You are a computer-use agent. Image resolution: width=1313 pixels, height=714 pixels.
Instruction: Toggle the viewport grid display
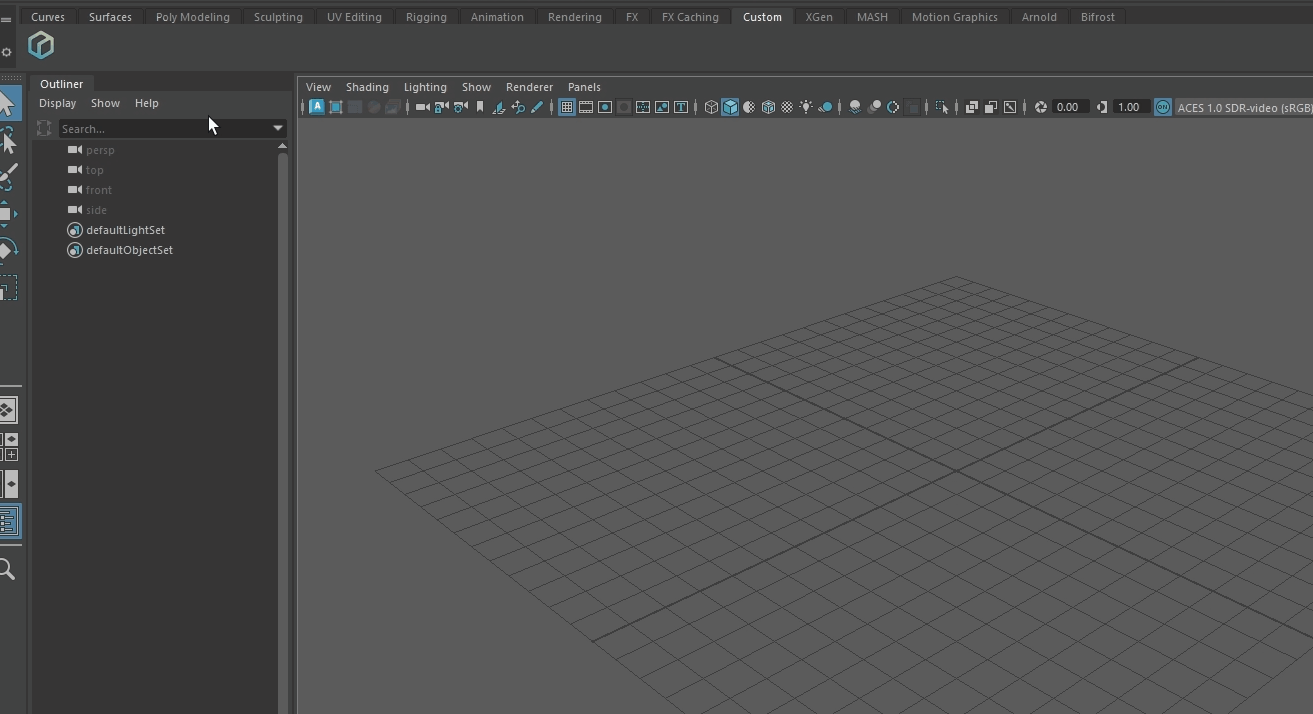click(566, 107)
